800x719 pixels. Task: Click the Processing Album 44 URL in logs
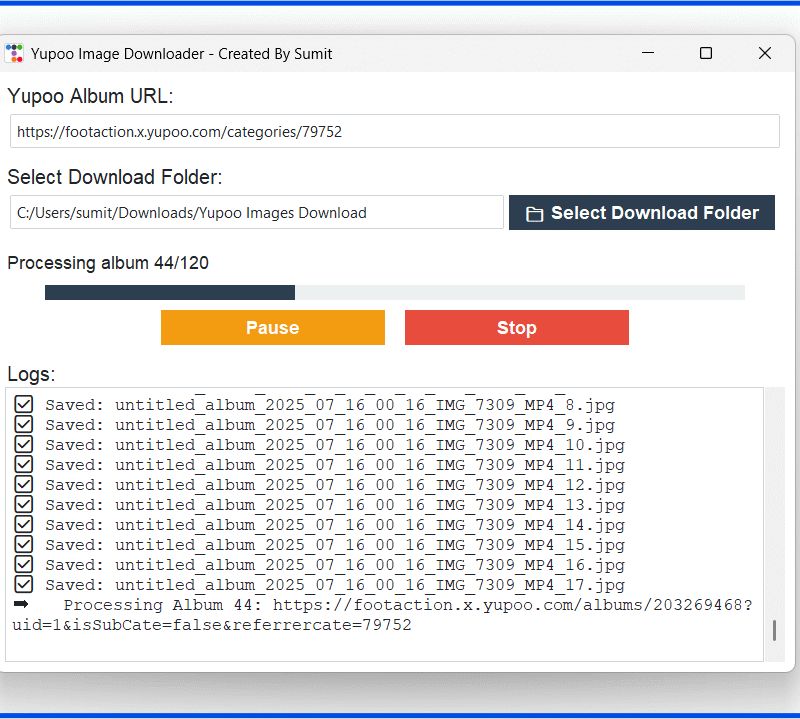[x=511, y=605]
